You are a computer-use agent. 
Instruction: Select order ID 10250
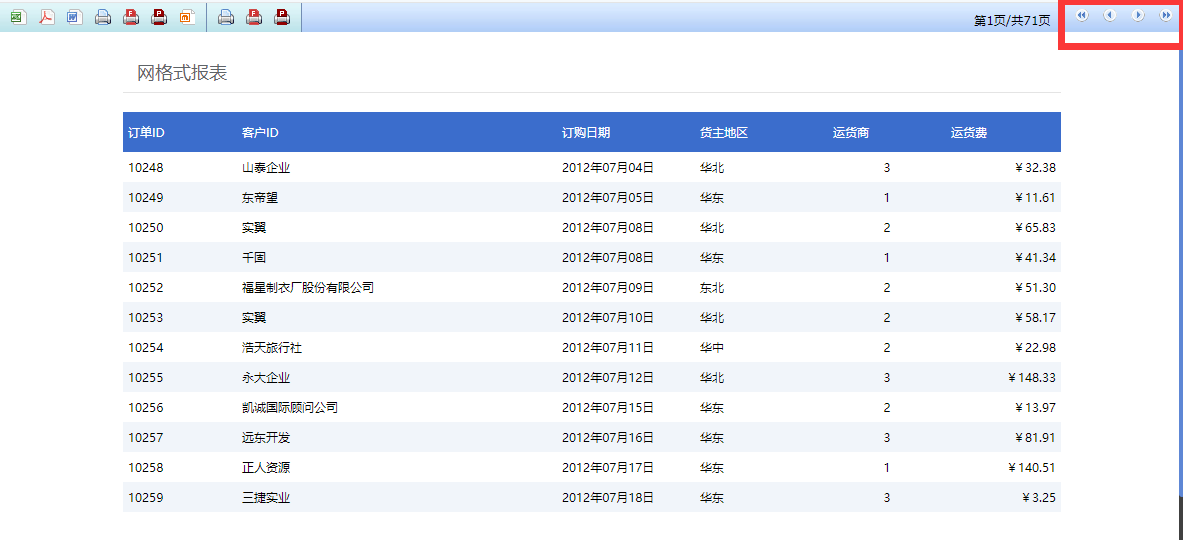coord(146,228)
